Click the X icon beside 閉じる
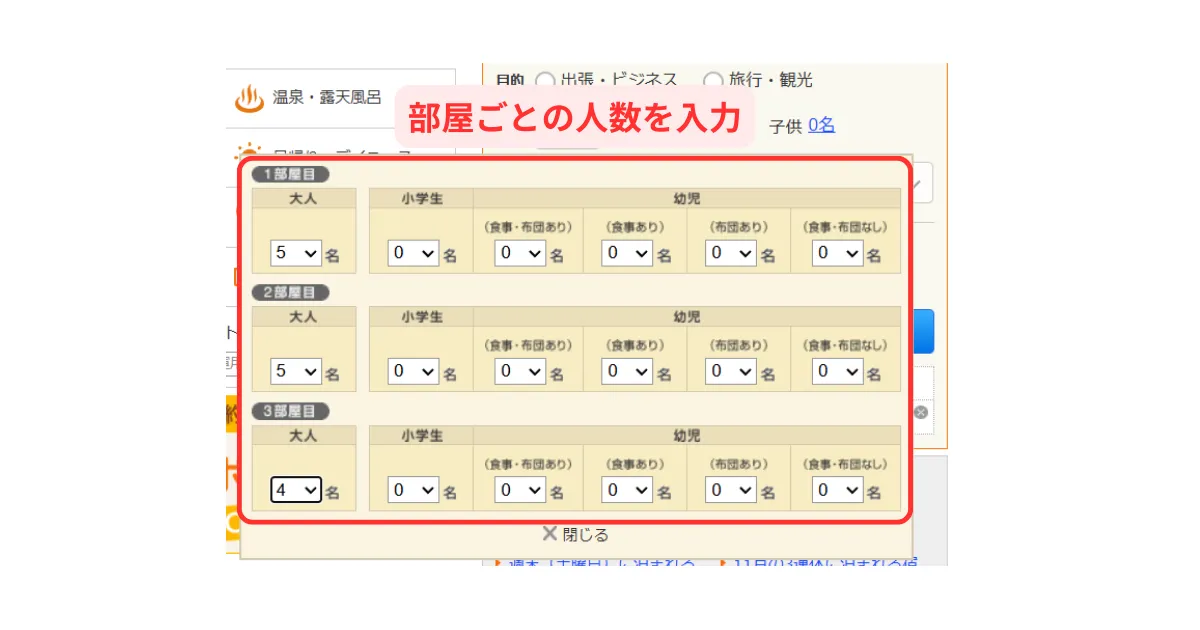The width and height of the screenshot is (1200, 630). click(549, 534)
